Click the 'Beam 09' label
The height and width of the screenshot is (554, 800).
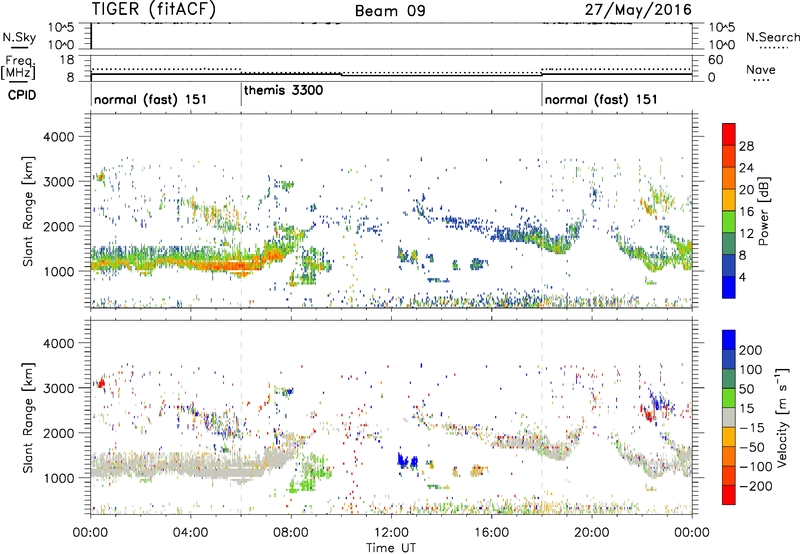tap(390, 11)
